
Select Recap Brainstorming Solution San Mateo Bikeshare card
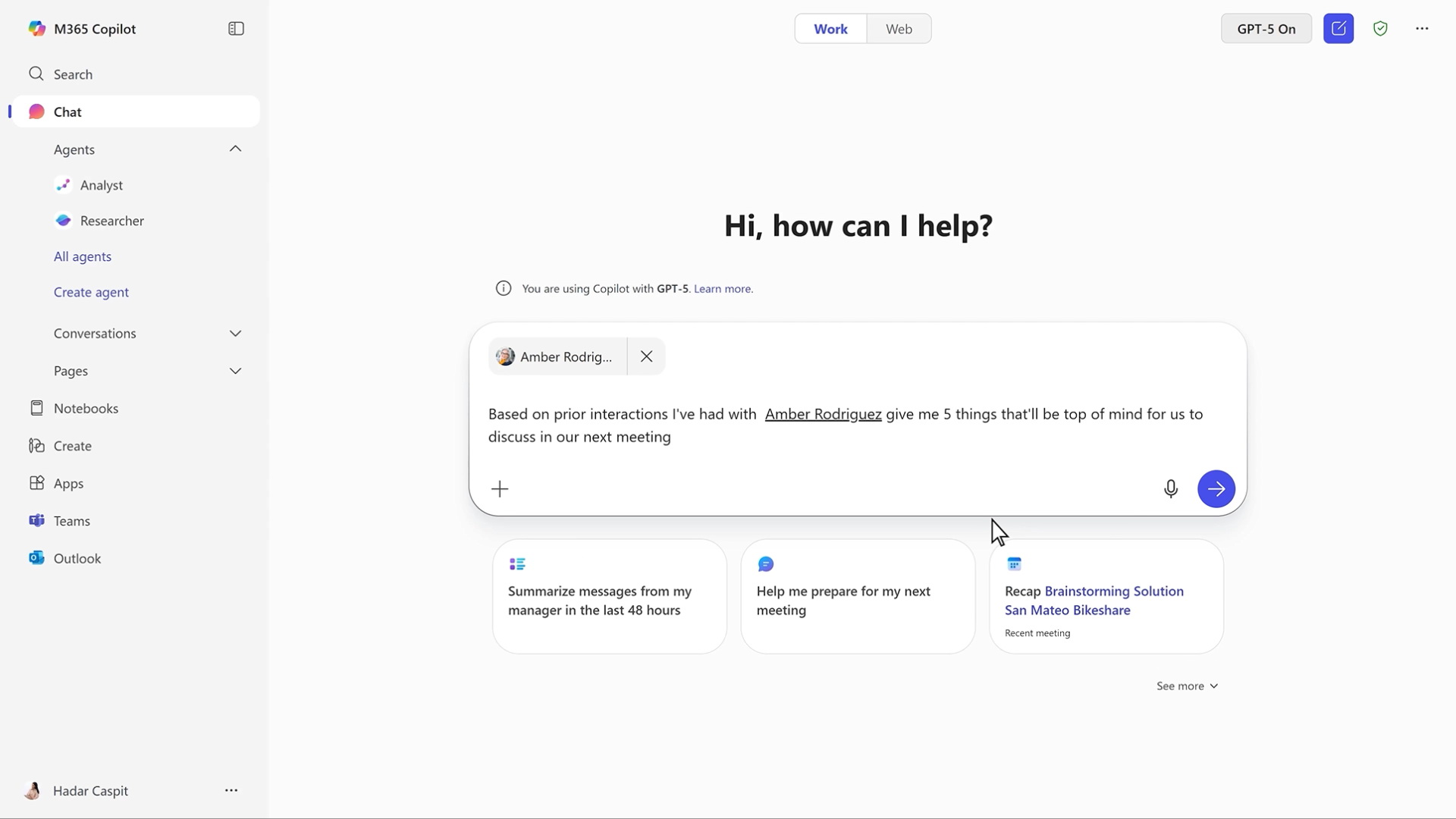pyautogui.click(x=1106, y=597)
